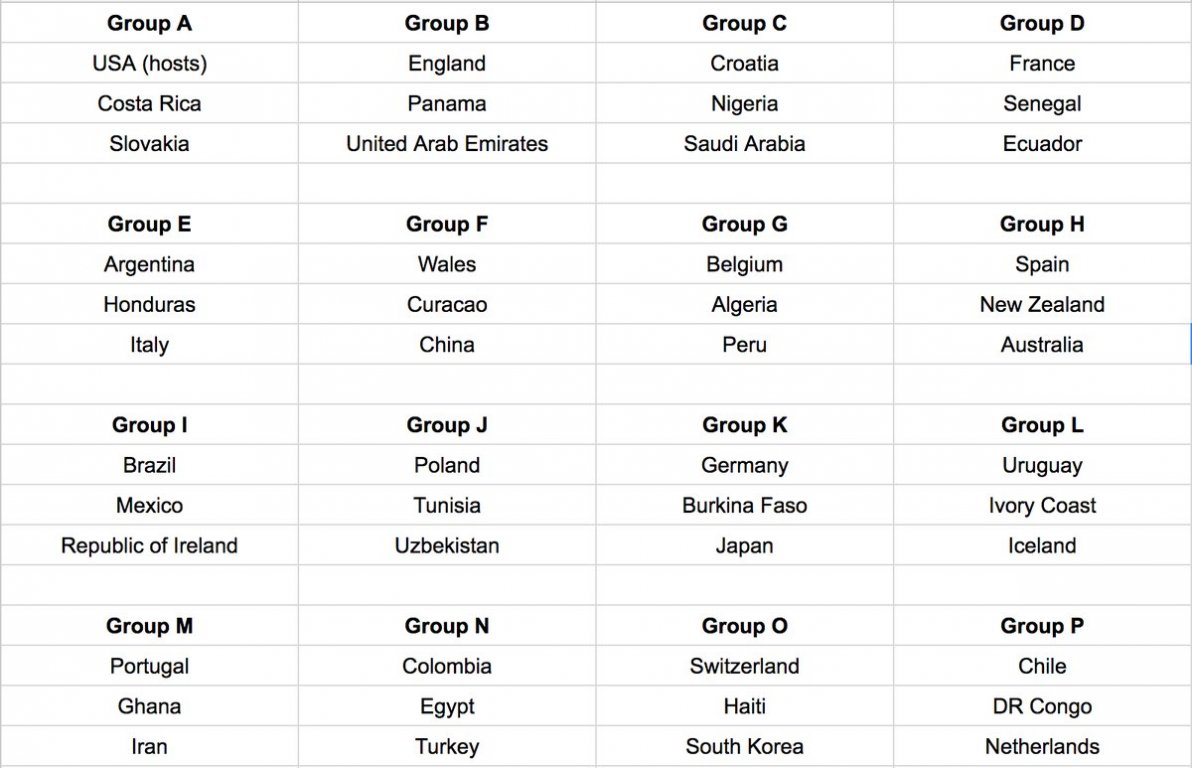Select the DR Congo cell

click(x=1042, y=706)
